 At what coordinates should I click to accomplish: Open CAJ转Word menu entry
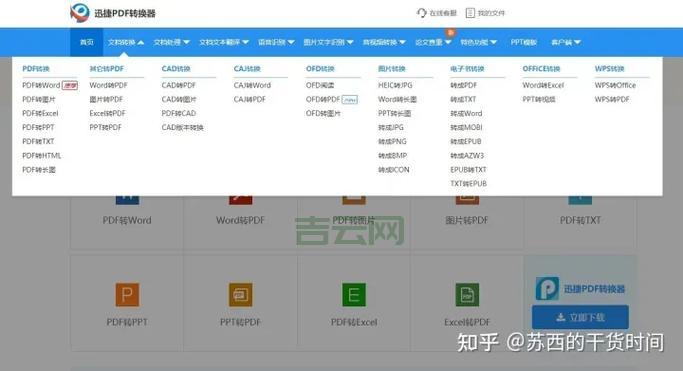252,85
